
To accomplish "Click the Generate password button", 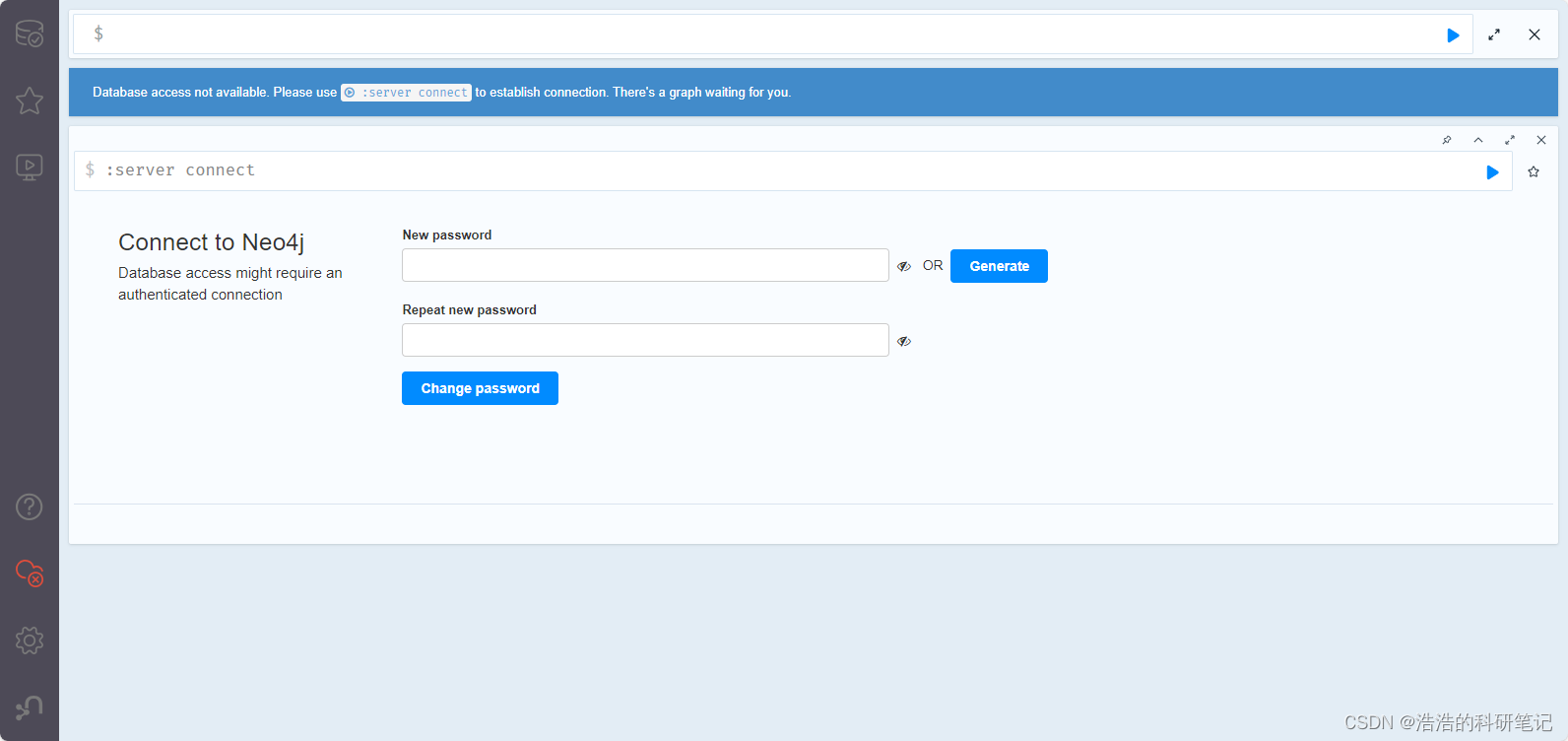I will 999,266.
